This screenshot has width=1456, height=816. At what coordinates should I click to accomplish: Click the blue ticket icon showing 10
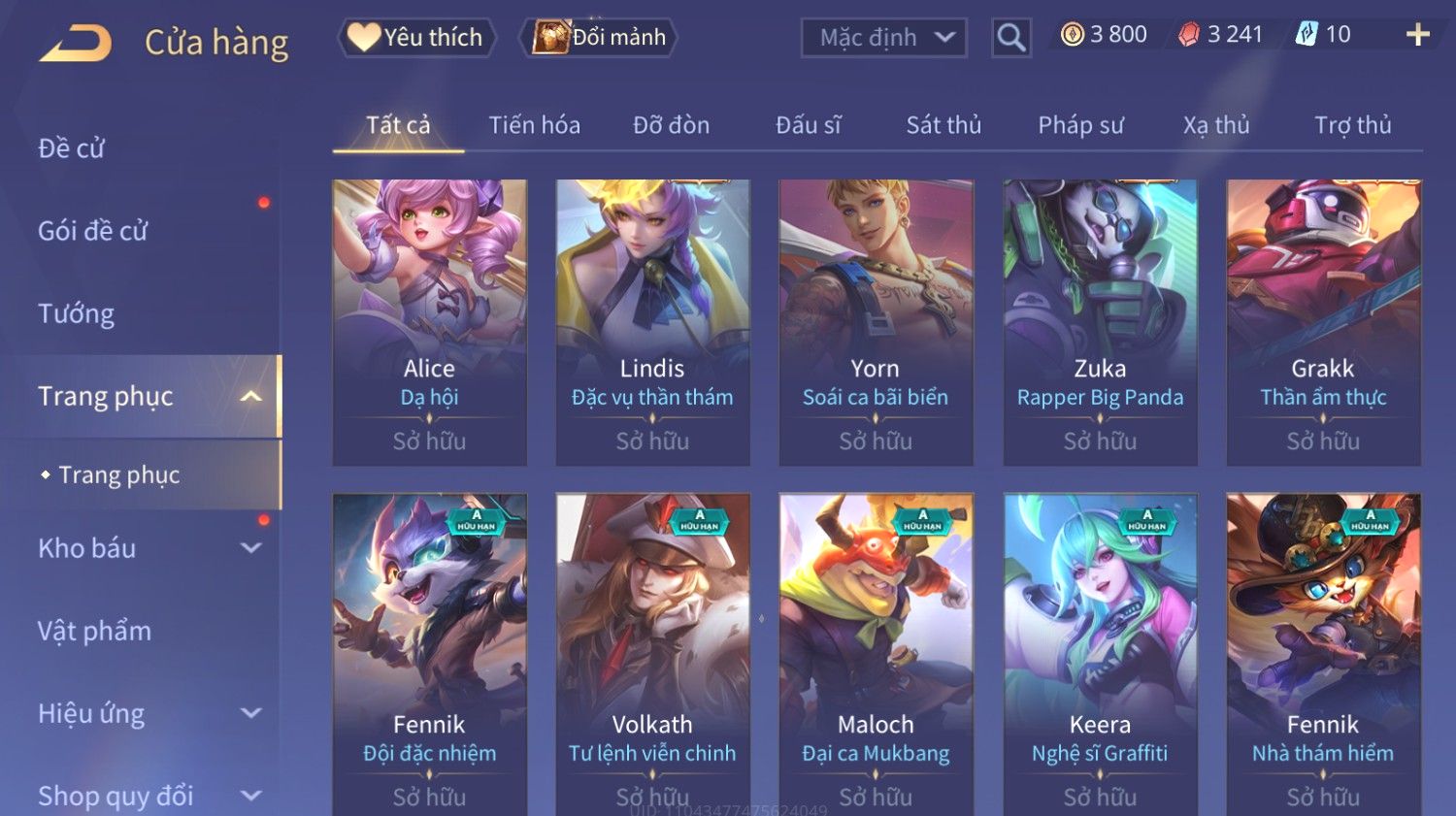(x=1307, y=35)
